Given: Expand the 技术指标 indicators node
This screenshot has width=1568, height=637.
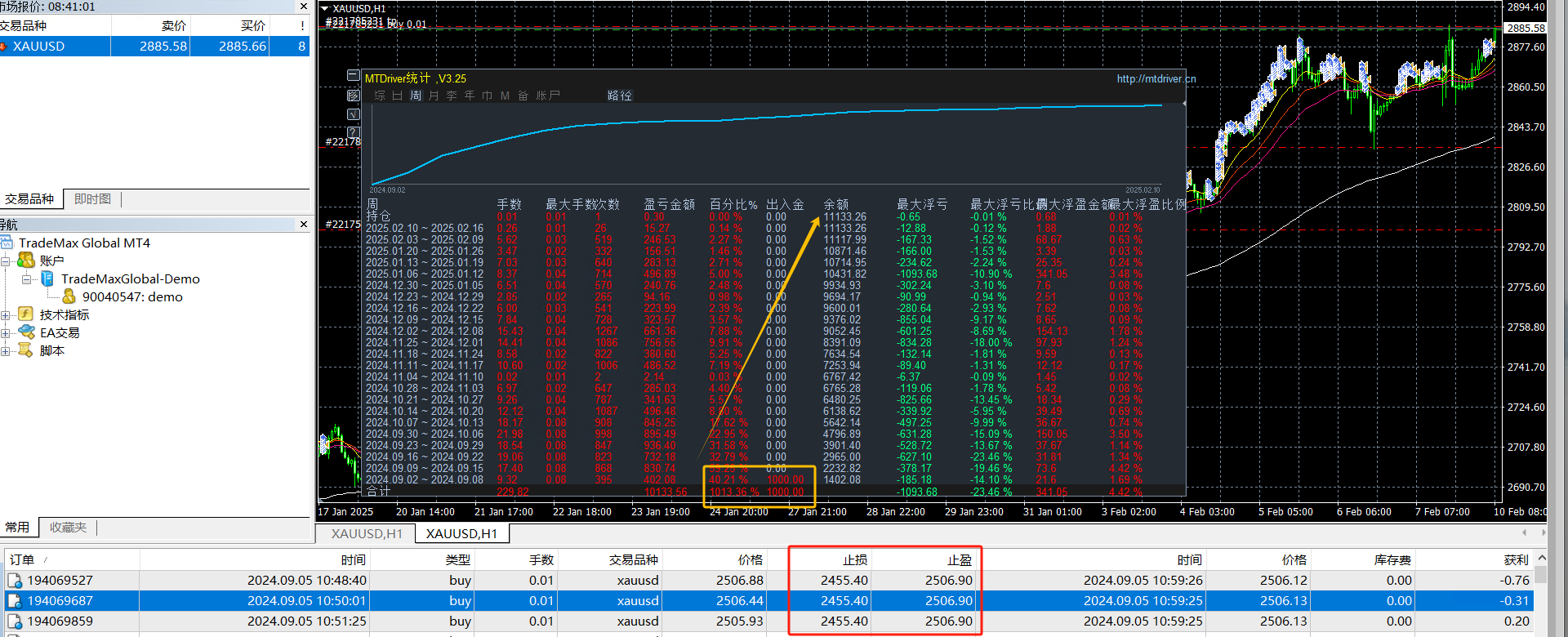Looking at the screenshot, I should pyautogui.click(x=6, y=314).
